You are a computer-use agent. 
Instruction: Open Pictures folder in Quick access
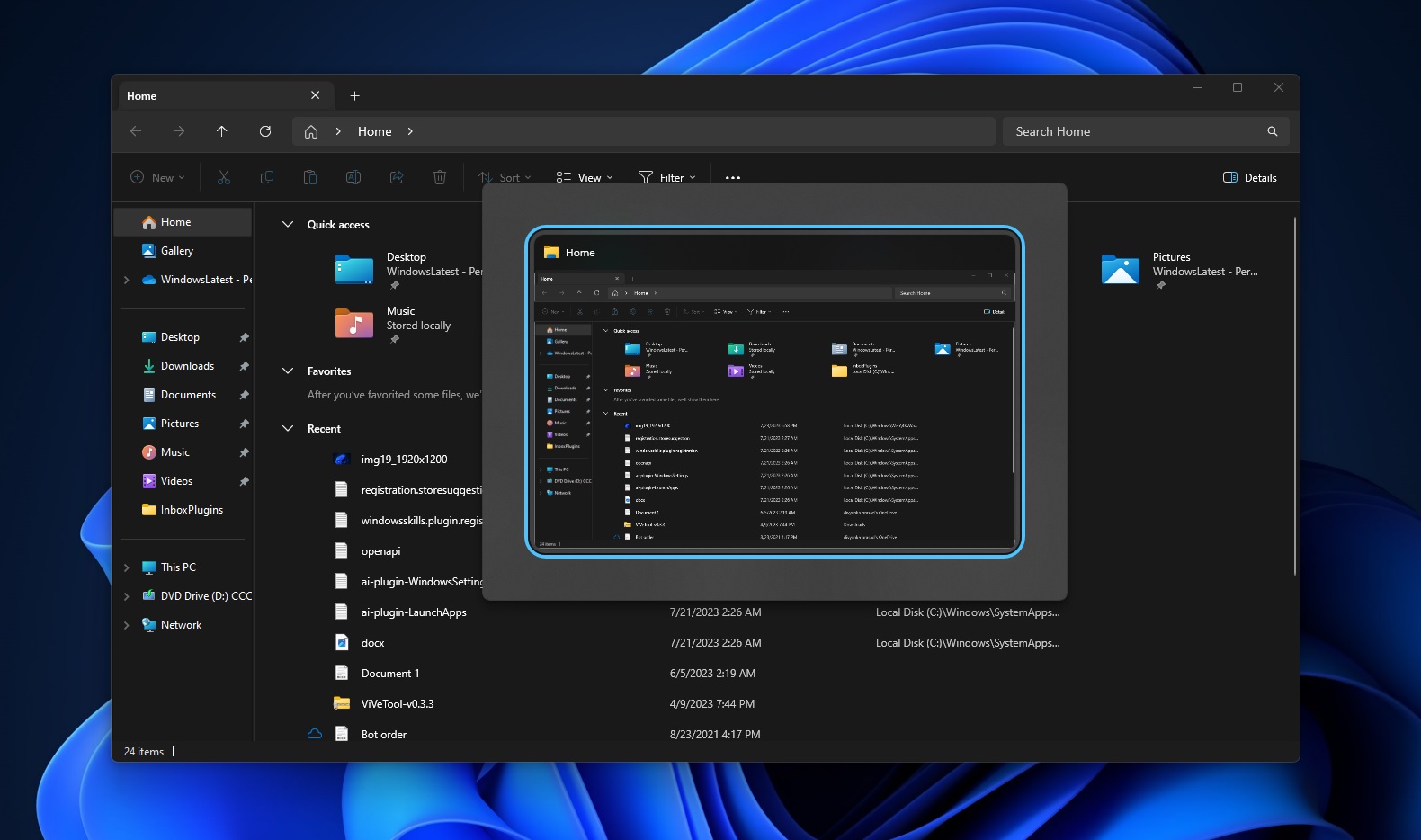coord(1180,270)
